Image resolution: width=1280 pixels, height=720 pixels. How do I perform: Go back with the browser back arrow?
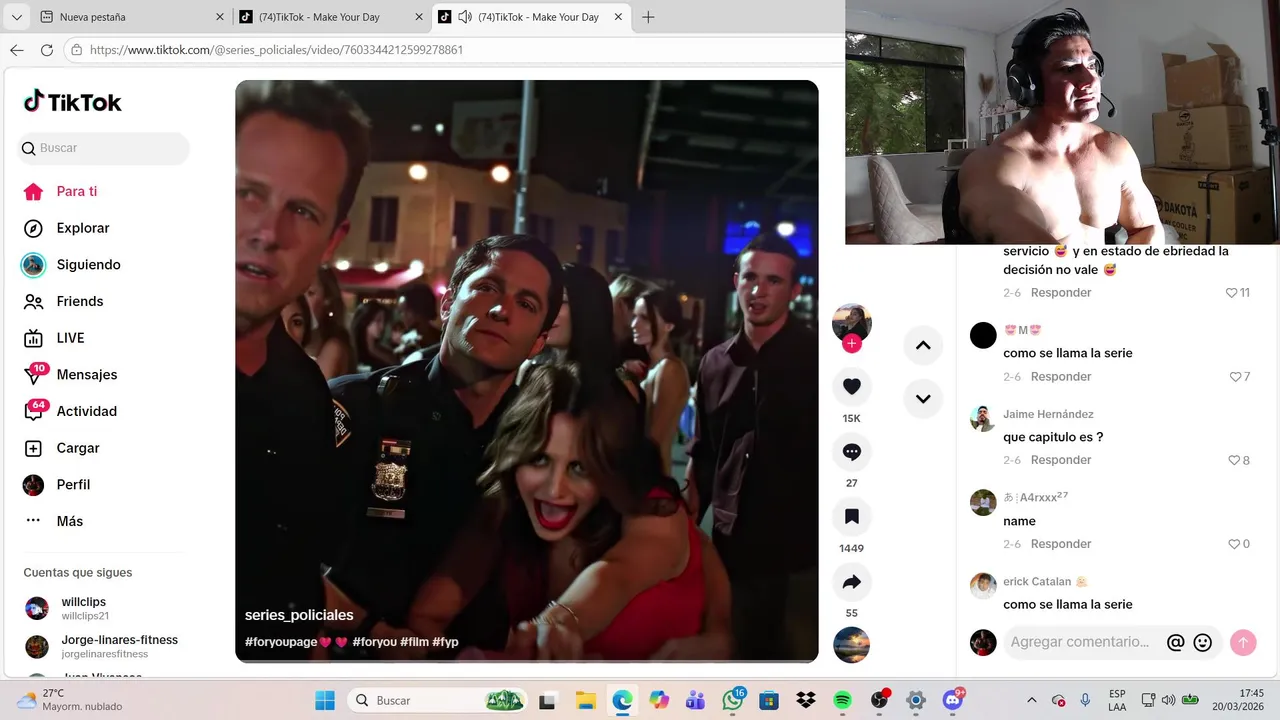click(x=16, y=50)
